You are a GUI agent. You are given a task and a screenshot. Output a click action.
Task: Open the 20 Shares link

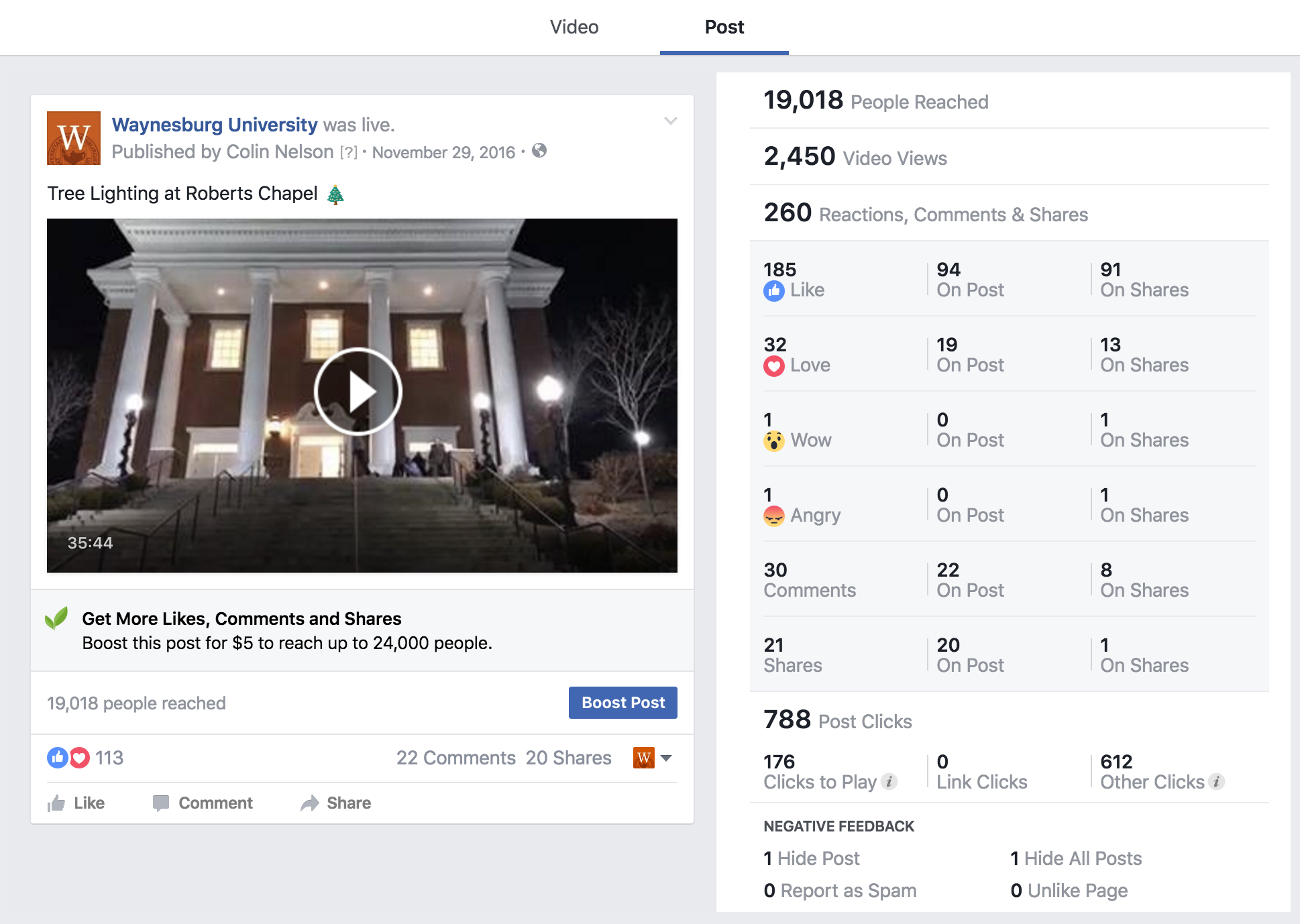(x=568, y=758)
